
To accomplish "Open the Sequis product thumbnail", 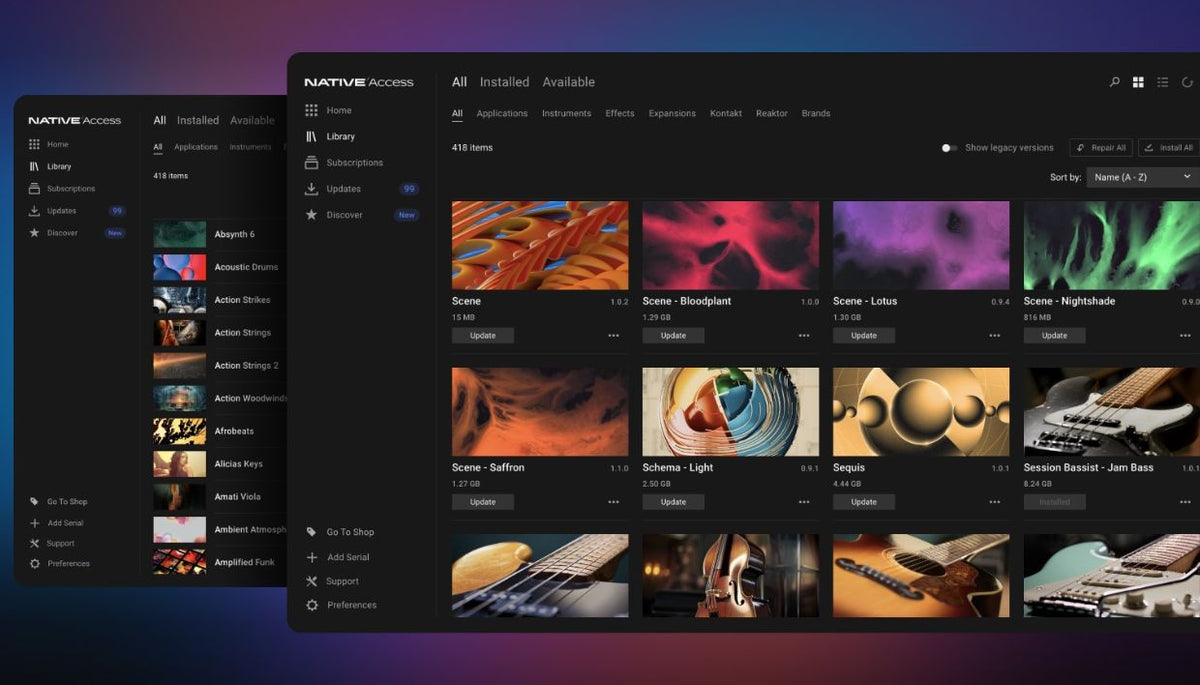I will (x=921, y=412).
